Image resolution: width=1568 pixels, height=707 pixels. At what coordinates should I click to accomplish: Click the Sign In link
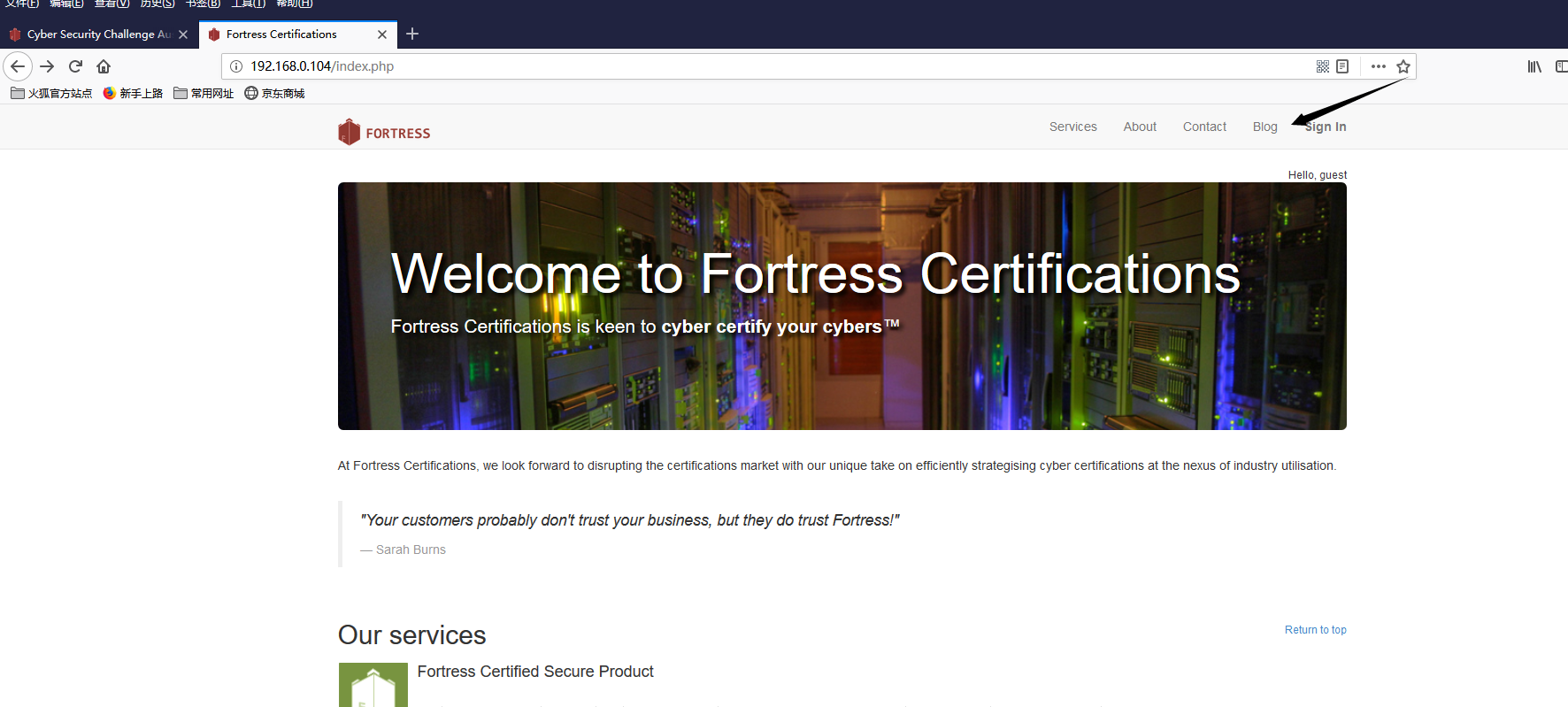(x=1325, y=127)
